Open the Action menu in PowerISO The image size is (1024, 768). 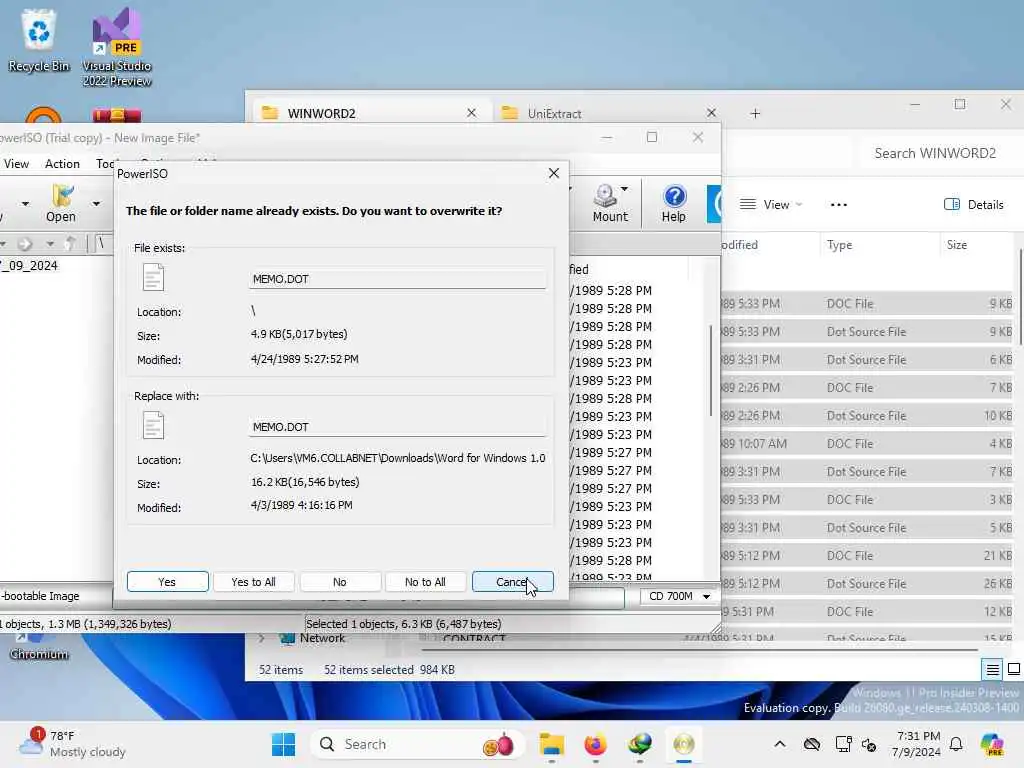coord(62,164)
